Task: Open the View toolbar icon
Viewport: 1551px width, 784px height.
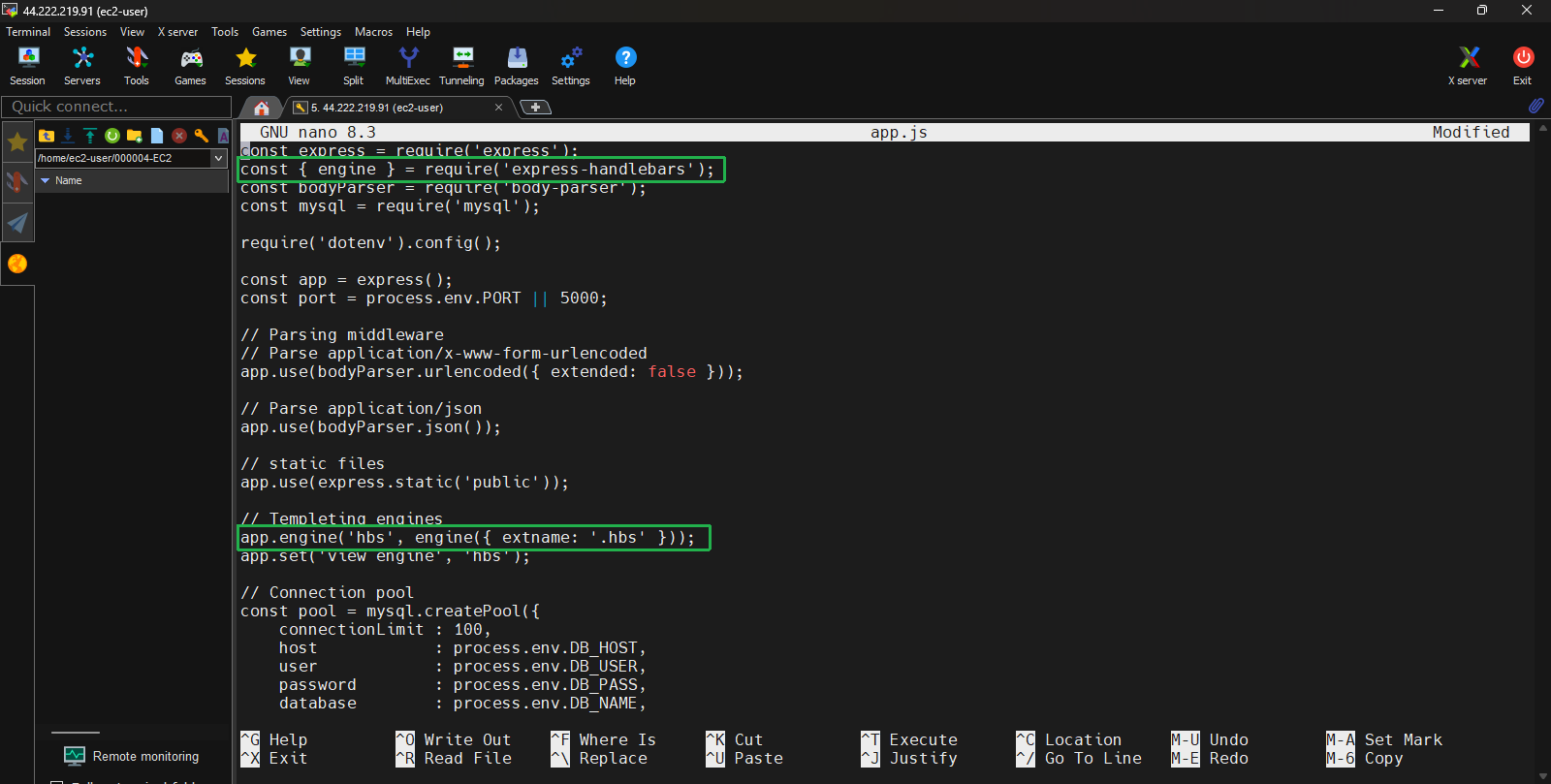Action: tap(300, 66)
